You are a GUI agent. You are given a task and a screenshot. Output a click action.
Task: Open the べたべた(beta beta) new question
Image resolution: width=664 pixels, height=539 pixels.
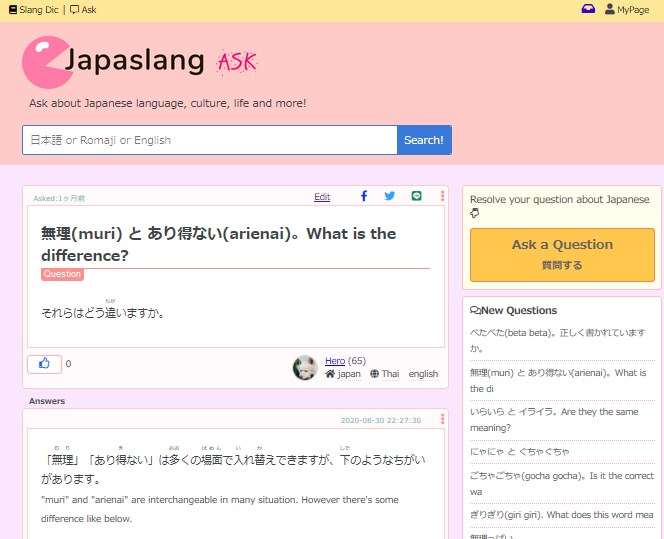(557, 340)
